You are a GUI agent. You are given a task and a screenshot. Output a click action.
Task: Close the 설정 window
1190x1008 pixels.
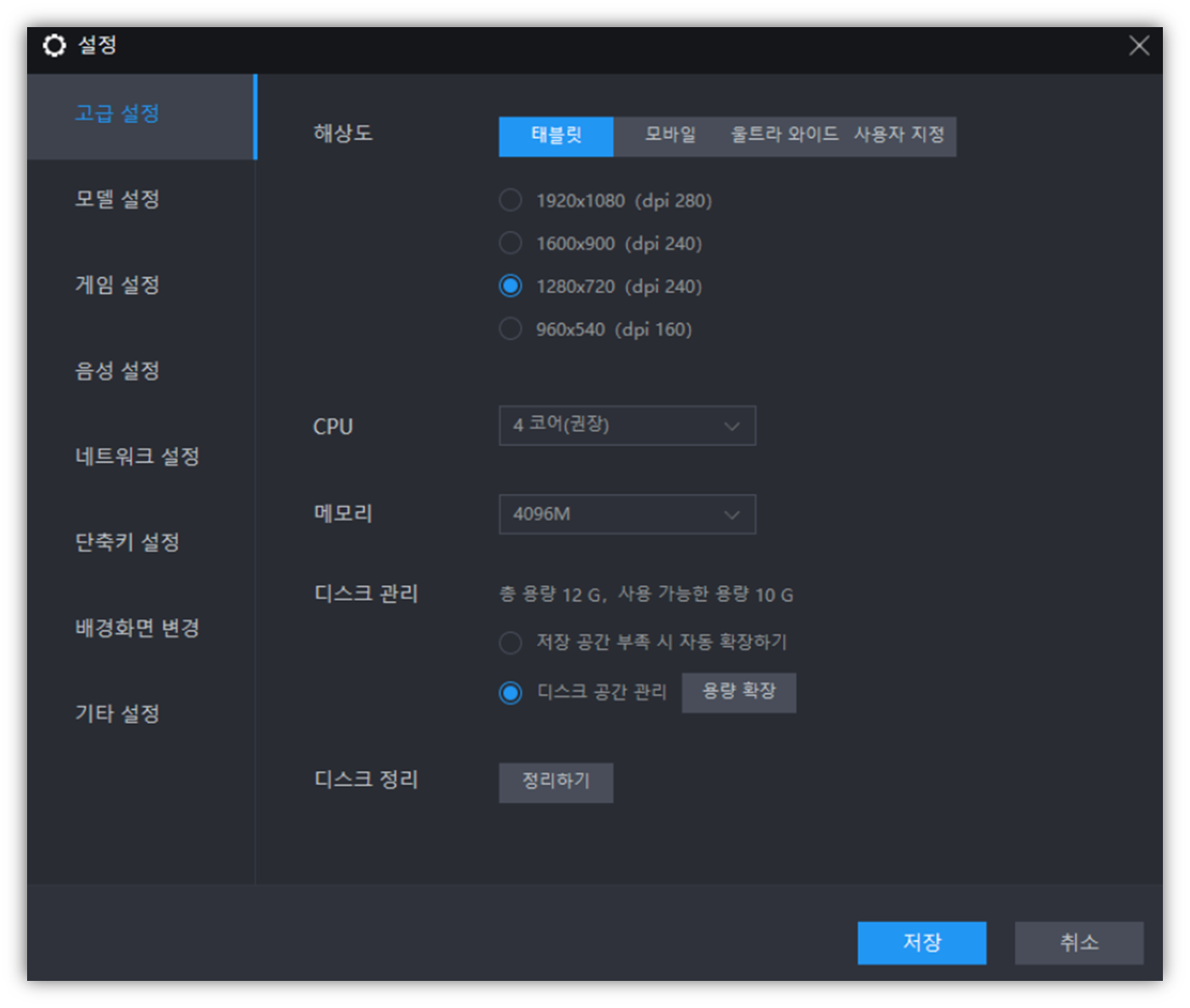(1139, 47)
